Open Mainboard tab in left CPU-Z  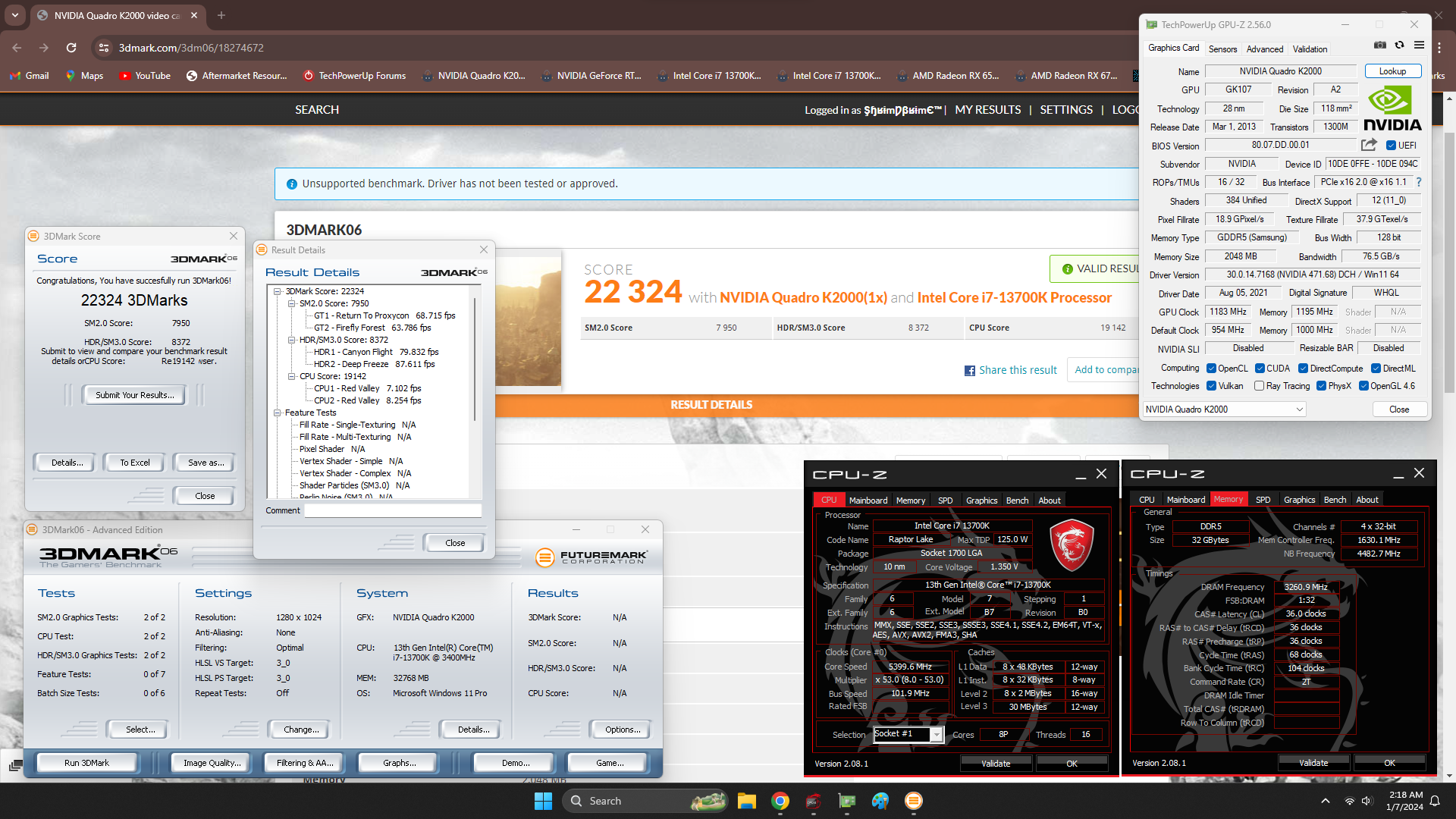868,500
